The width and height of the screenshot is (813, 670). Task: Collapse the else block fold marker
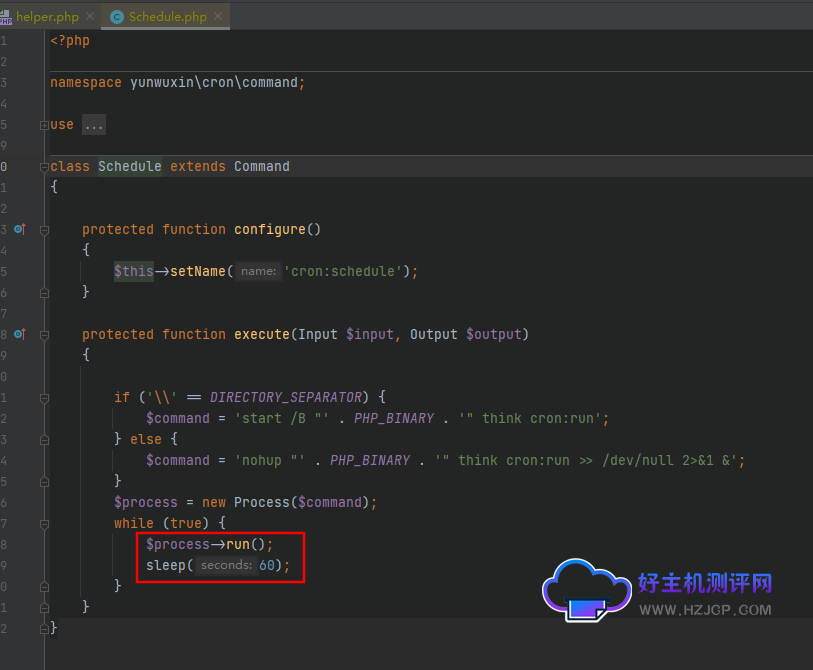(x=43, y=438)
